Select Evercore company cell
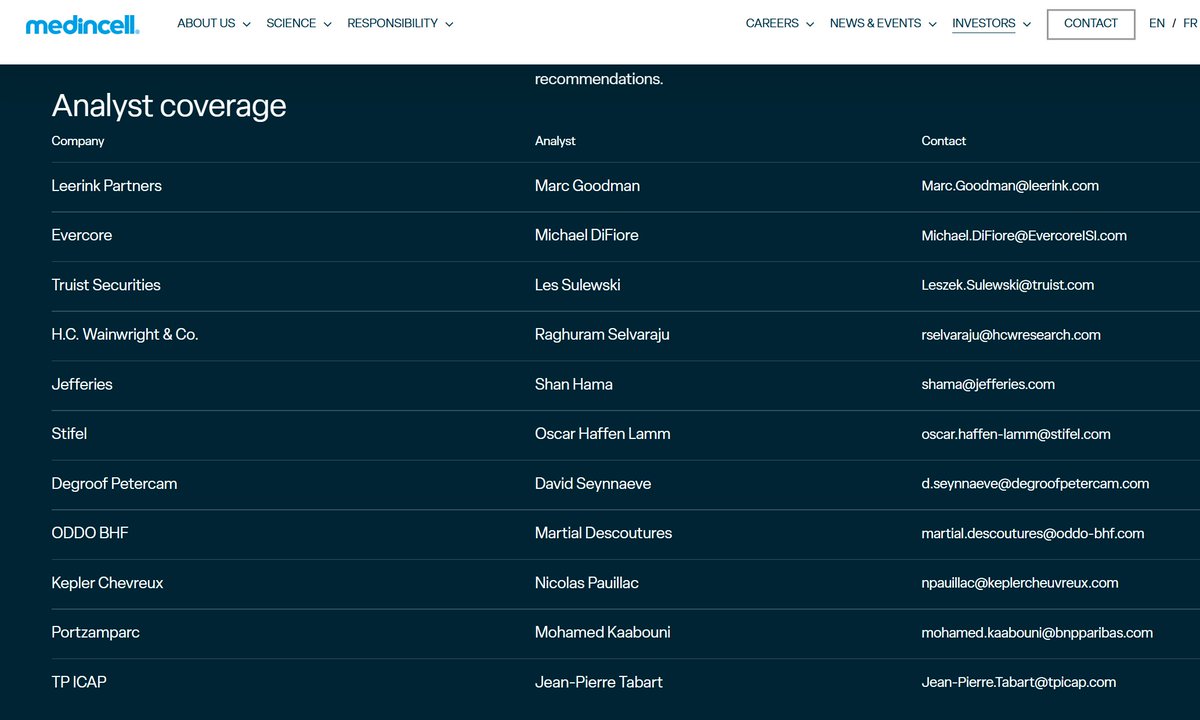The height and width of the screenshot is (720, 1200). 82,236
